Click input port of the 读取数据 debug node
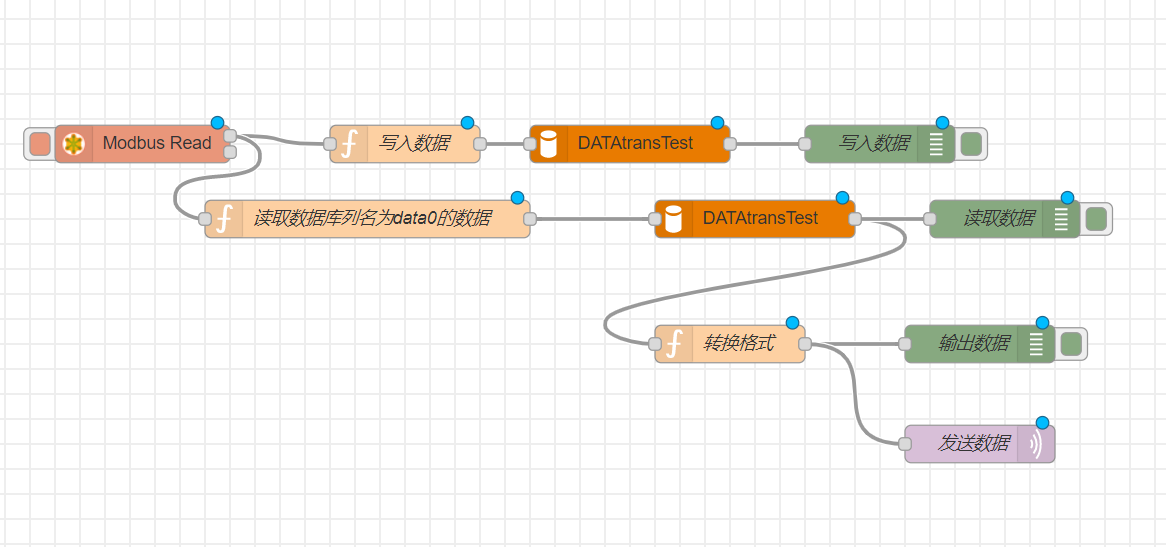 [x=930, y=219]
